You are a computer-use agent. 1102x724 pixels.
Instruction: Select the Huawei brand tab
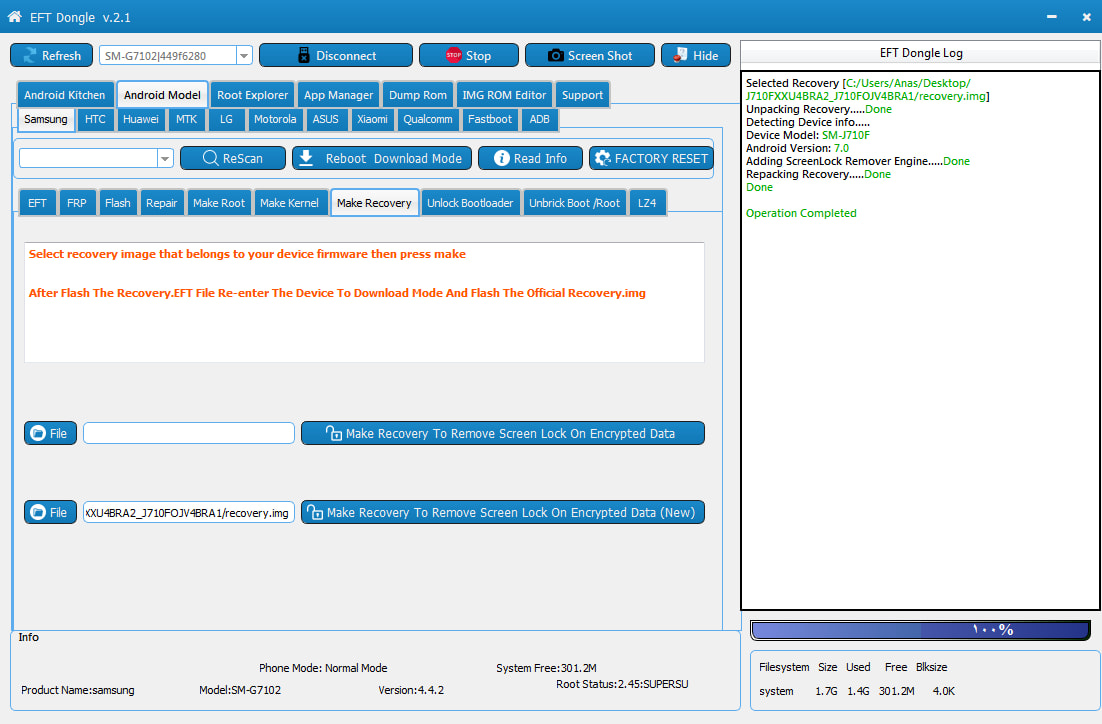(x=141, y=119)
